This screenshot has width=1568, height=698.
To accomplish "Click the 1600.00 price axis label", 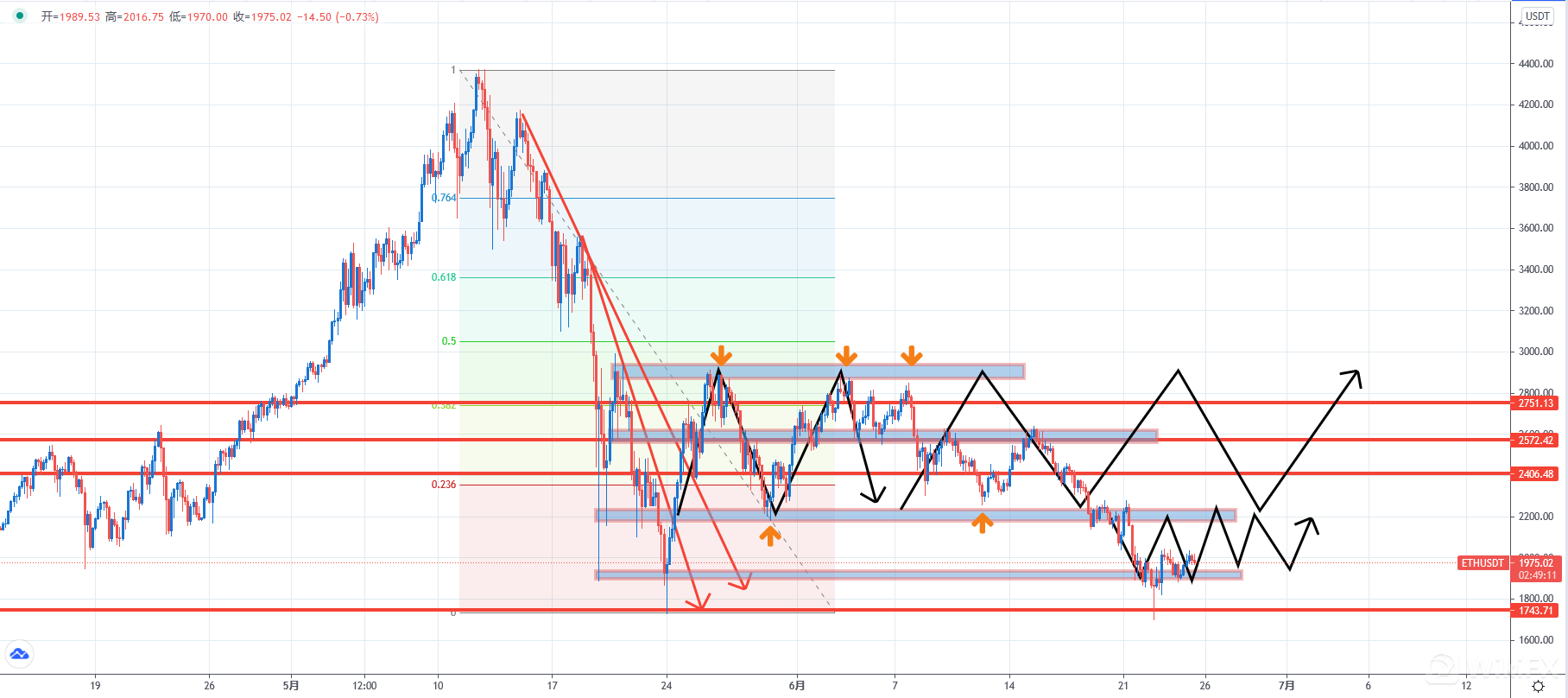I will (x=1536, y=640).
